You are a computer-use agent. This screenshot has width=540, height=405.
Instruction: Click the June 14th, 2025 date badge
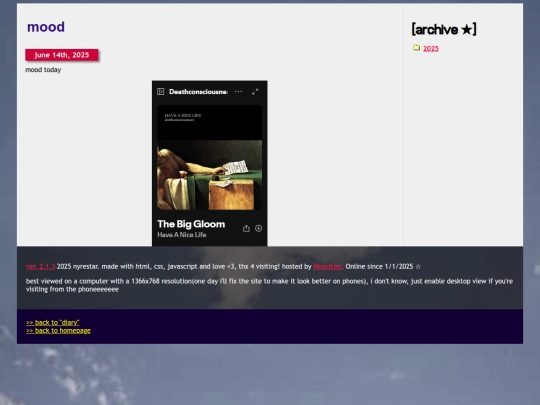tap(62, 55)
